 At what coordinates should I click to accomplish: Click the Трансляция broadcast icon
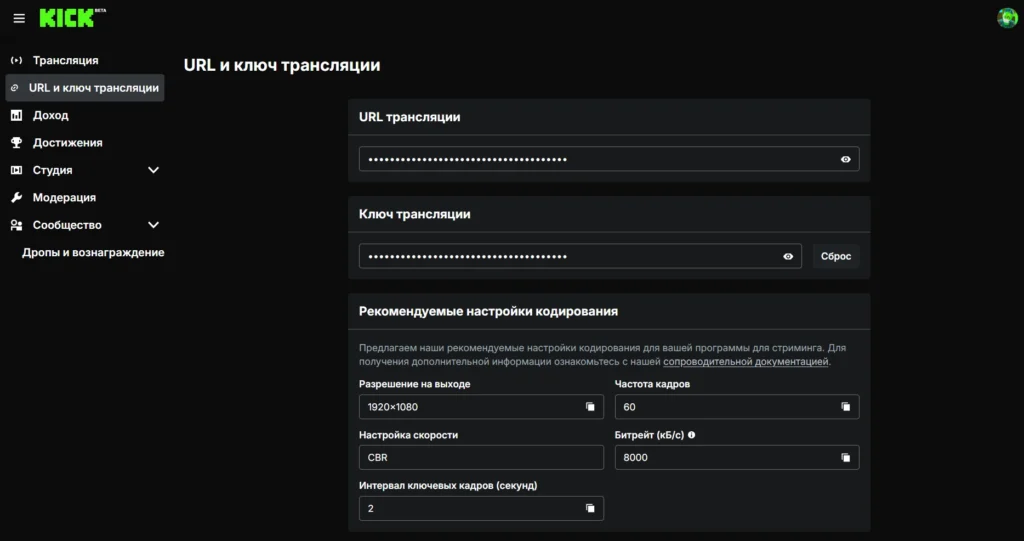17,60
